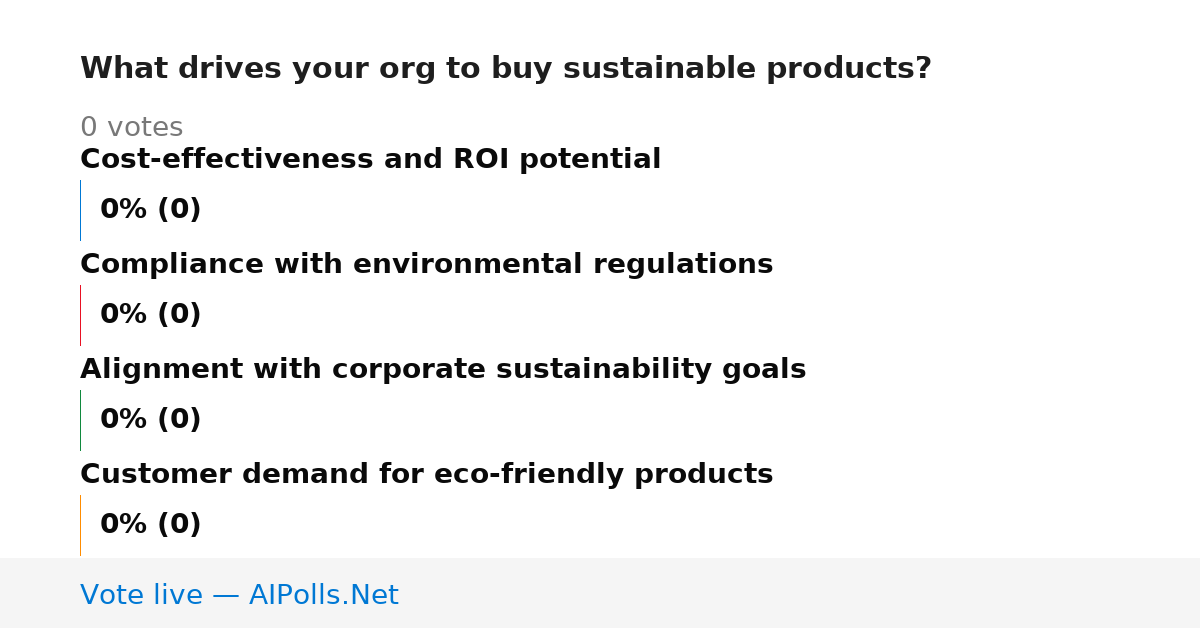Click 0% (0) result for Cost-effectiveness
This screenshot has height=628, width=1200.
pyautogui.click(x=150, y=210)
